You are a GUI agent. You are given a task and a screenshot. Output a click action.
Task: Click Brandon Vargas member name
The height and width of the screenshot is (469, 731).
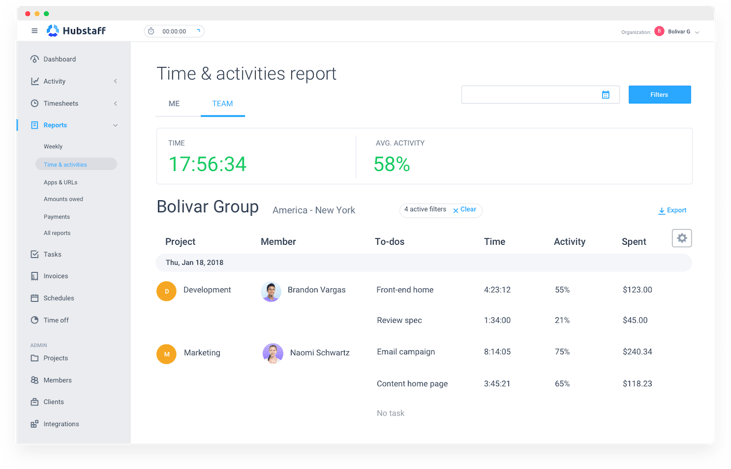tap(317, 290)
